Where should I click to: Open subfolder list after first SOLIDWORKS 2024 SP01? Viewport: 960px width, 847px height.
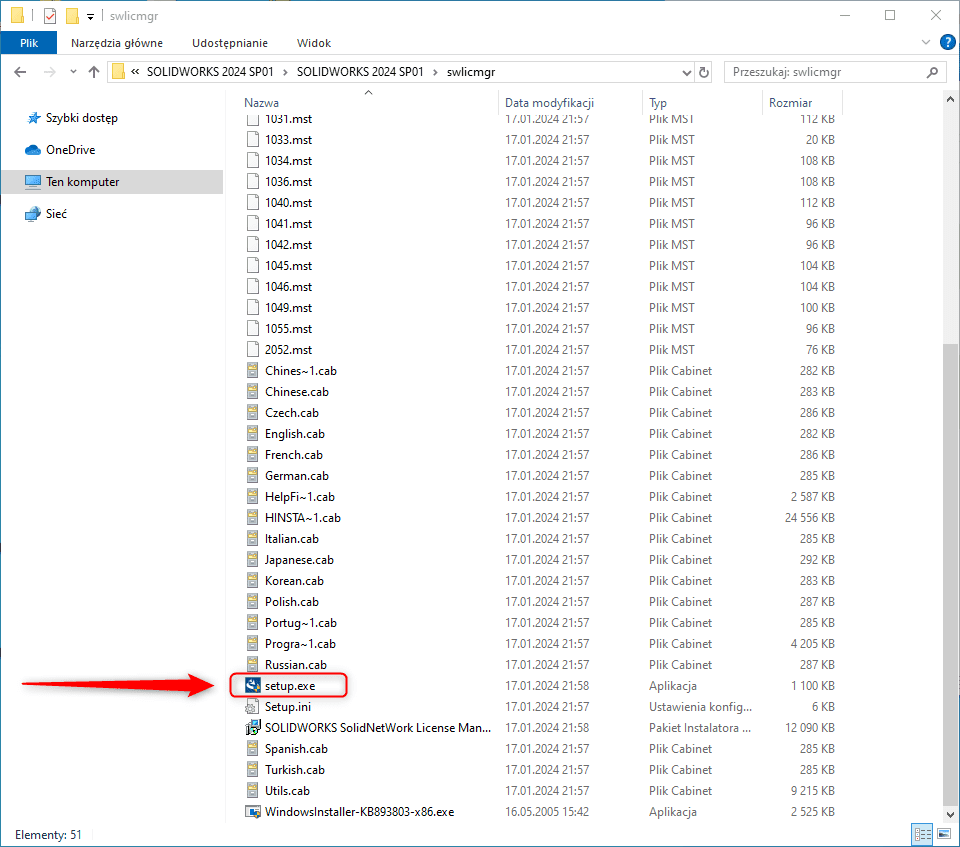coord(285,72)
